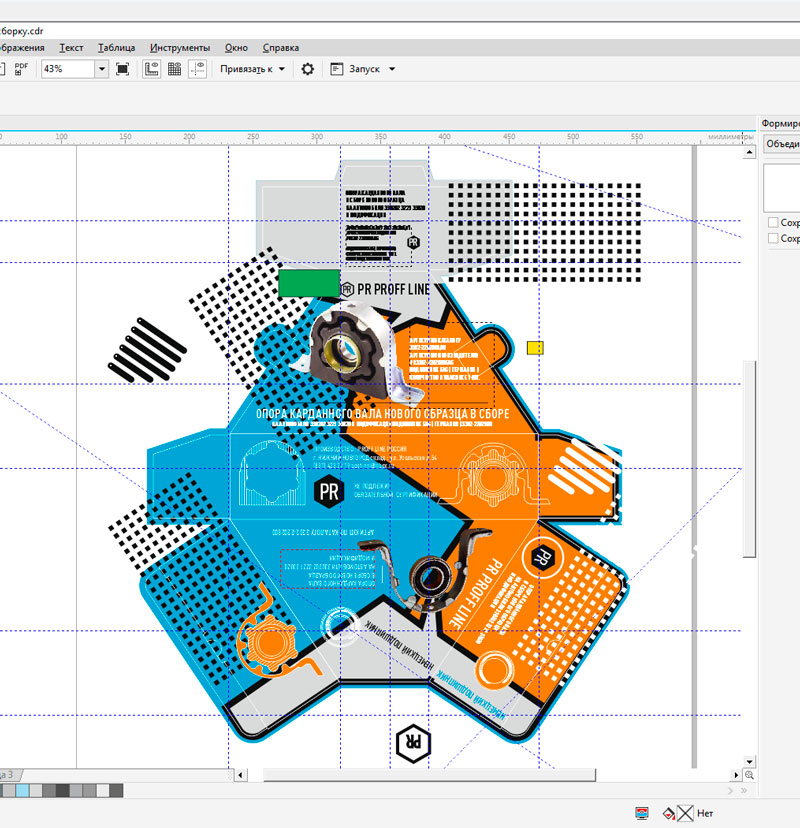Screen dimensions: 800x828
Task: Click the zoom navigator magnifier icon
Action: pyautogui.click(x=749, y=775)
